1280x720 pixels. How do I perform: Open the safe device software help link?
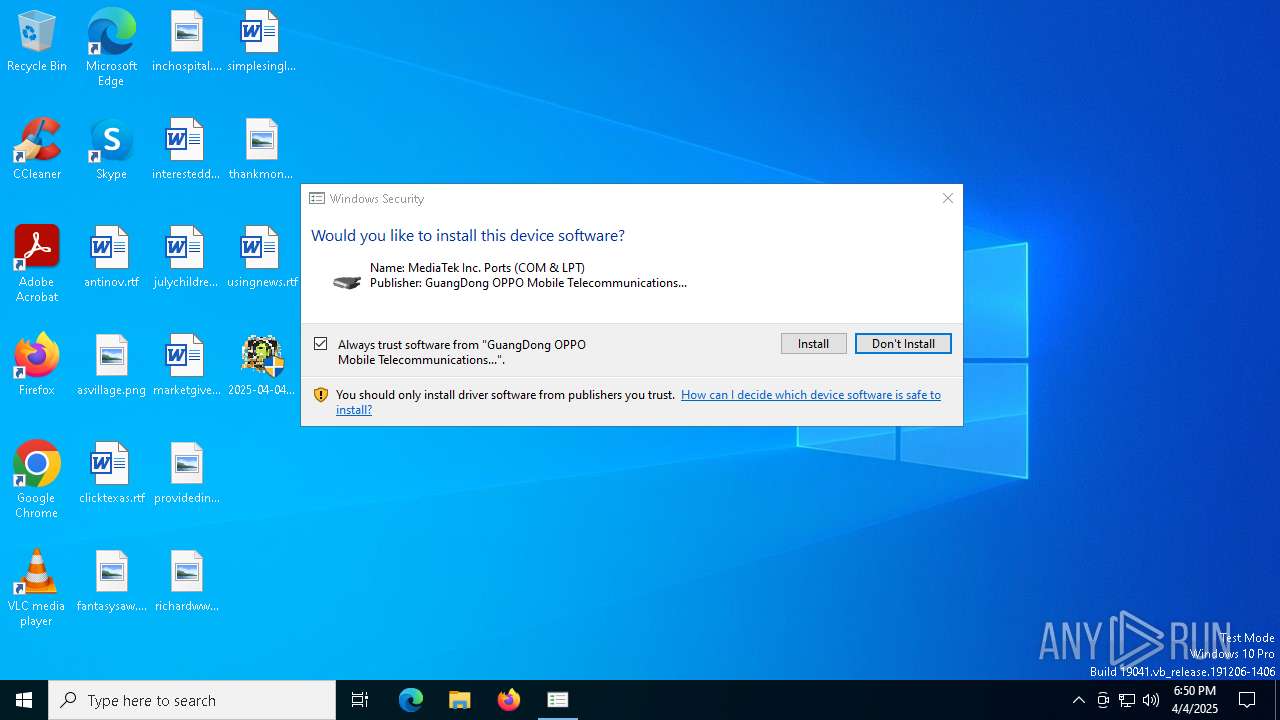(x=638, y=402)
